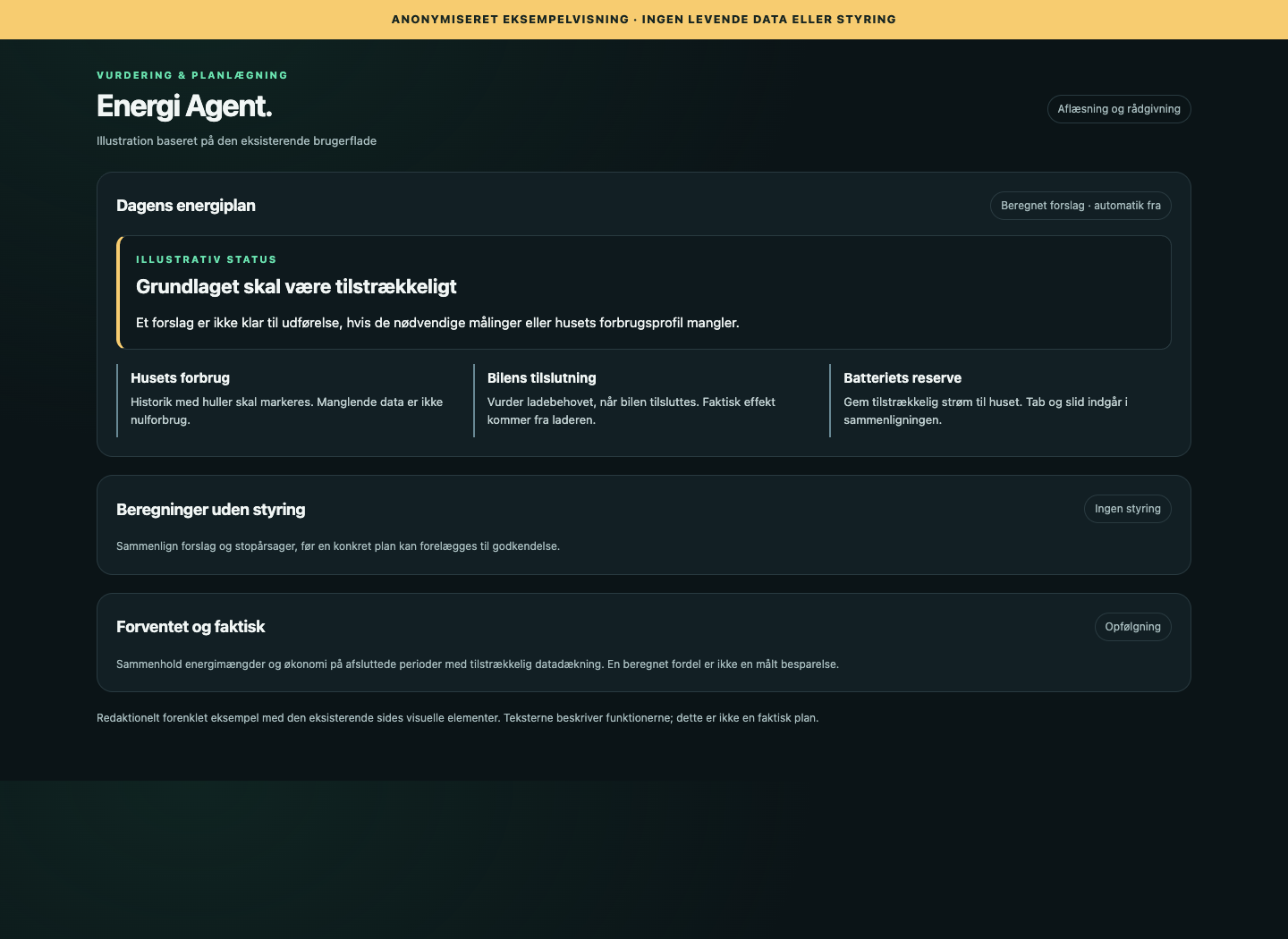This screenshot has width=1288, height=939.
Task: Click the 'Illustration baseret på' subtitle text
Action: (x=236, y=141)
